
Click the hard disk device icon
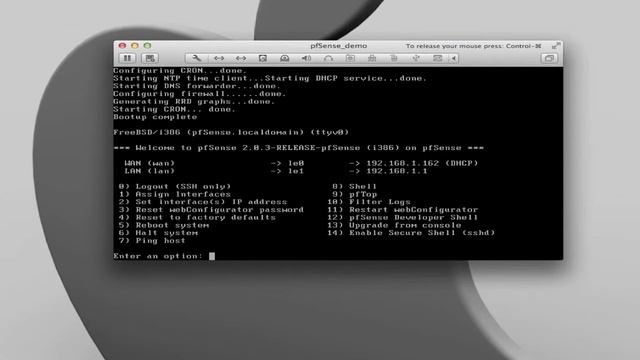coord(262,58)
